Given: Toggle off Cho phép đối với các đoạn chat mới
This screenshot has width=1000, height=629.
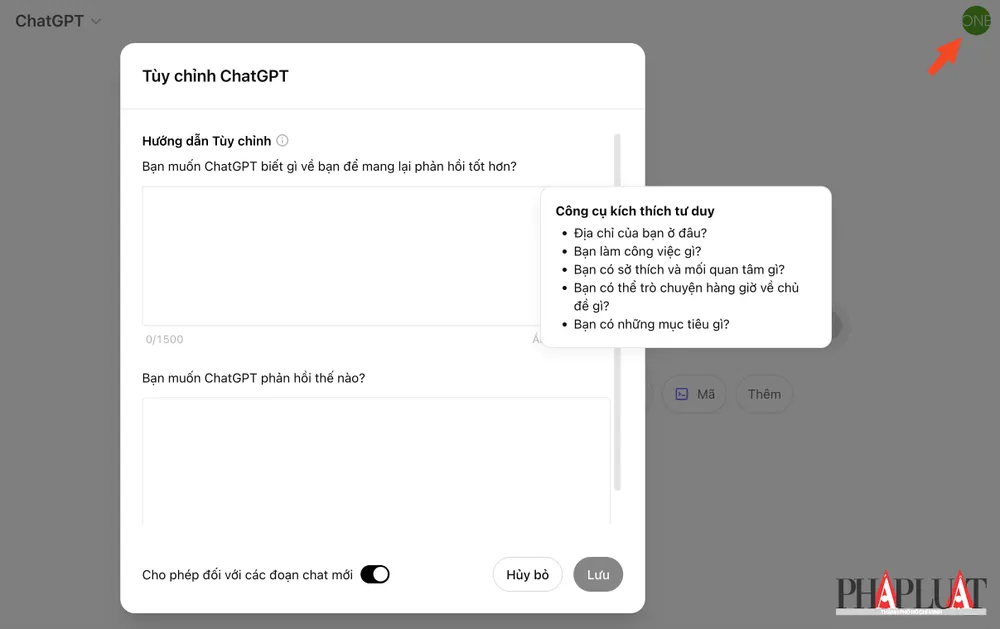Looking at the screenshot, I should pos(375,574).
